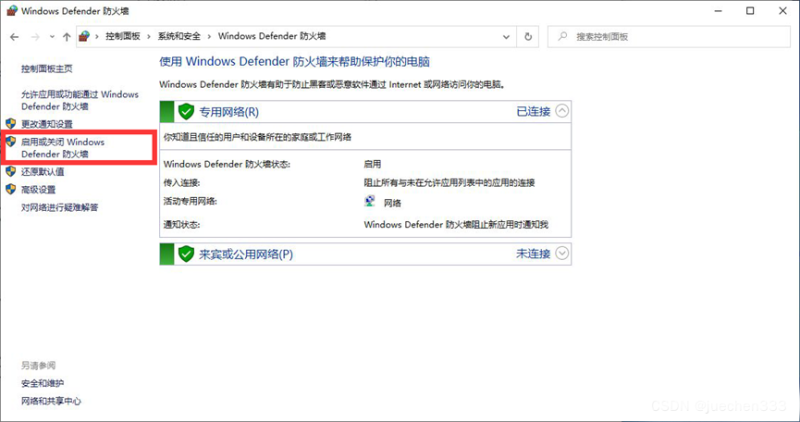Click shield icon beside 启用或关闭 Windows Defender 防火墙
Viewport: 800px width, 422px height.
coord(11,141)
